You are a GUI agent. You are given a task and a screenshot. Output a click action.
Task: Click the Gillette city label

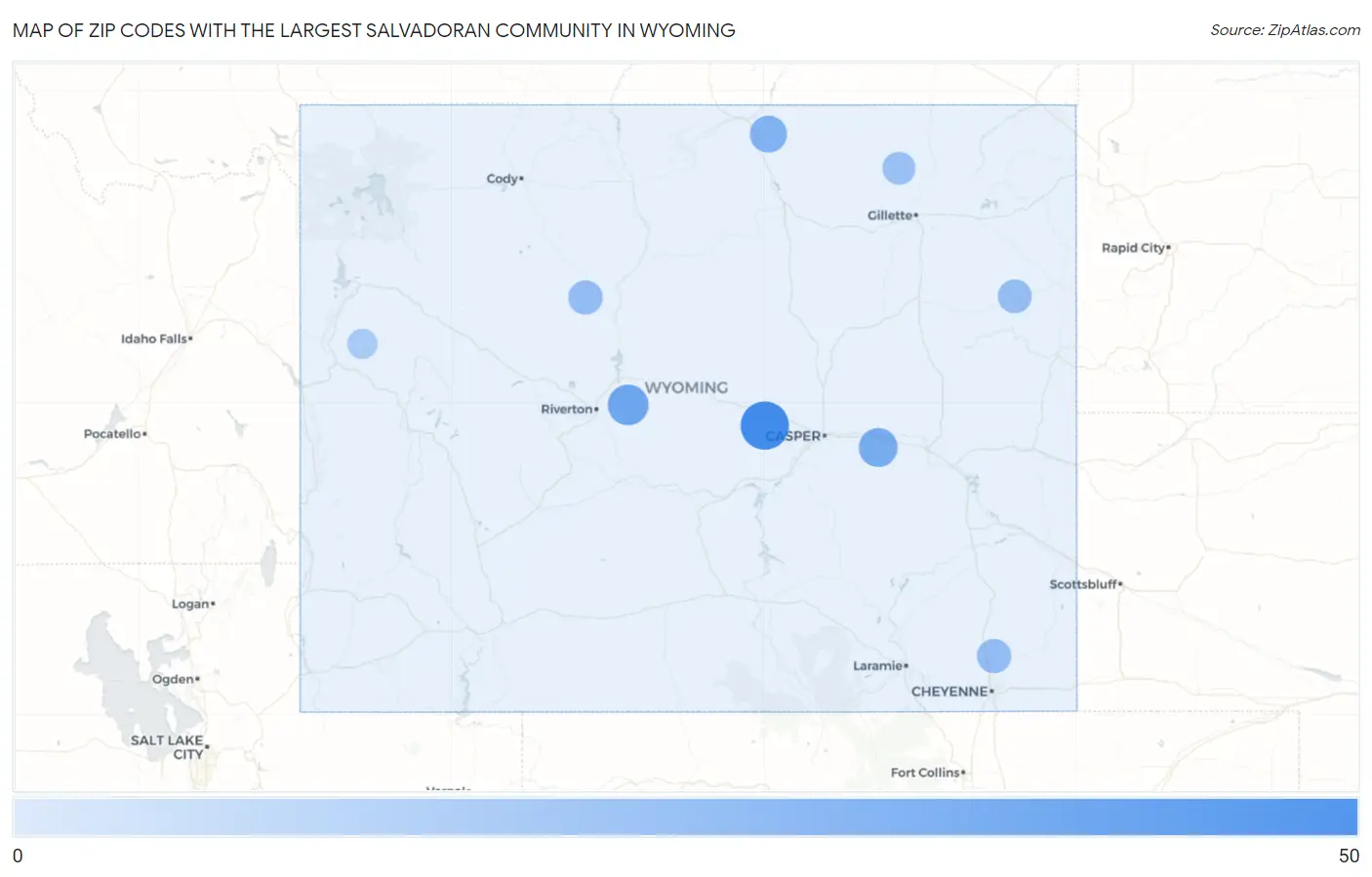click(x=892, y=215)
